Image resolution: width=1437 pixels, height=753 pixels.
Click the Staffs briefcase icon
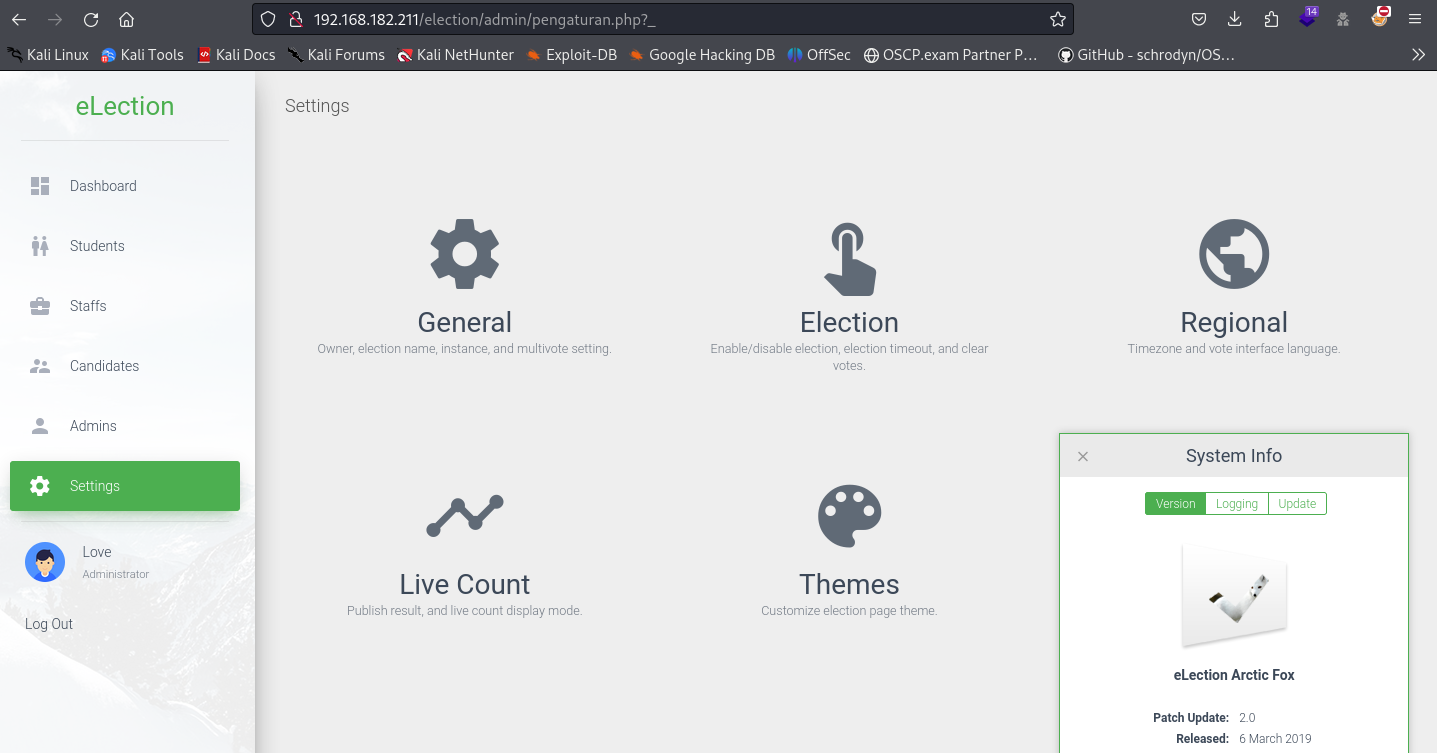tap(40, 306)
